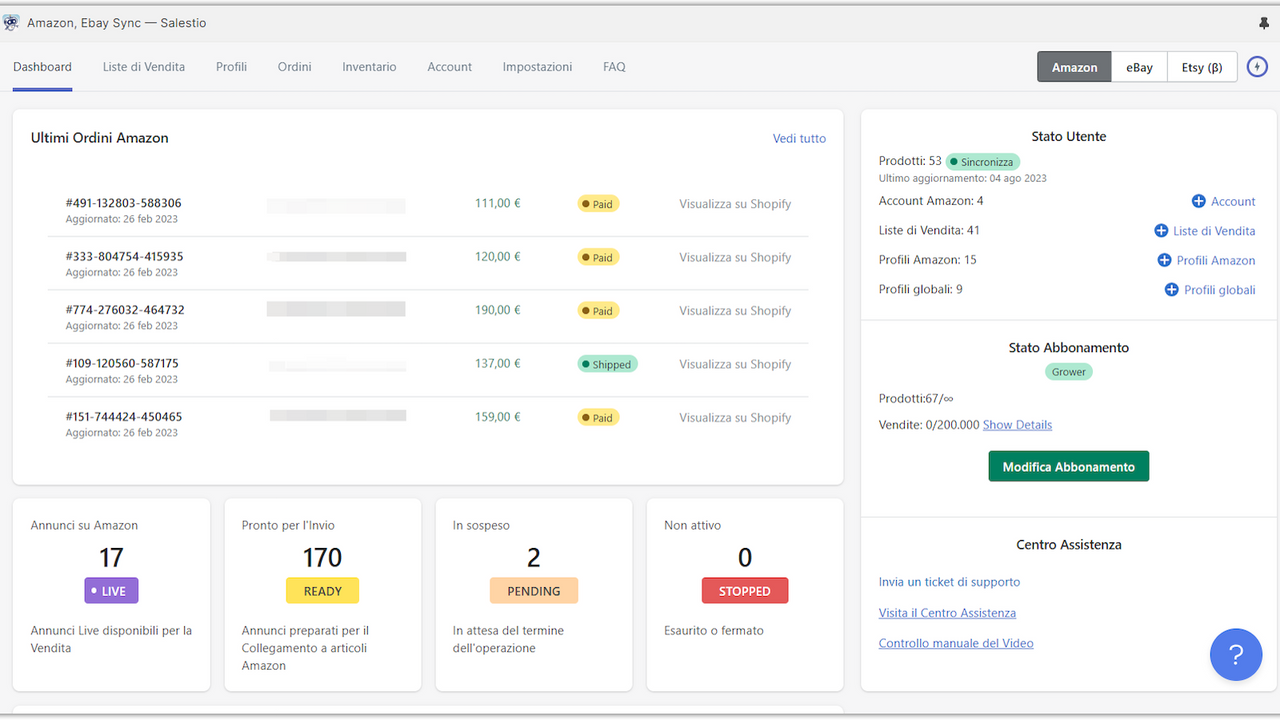Viewport: 1280px width, 720px height.
Task: Click the 17 Annunci su Amazon count
Action: 111,557
